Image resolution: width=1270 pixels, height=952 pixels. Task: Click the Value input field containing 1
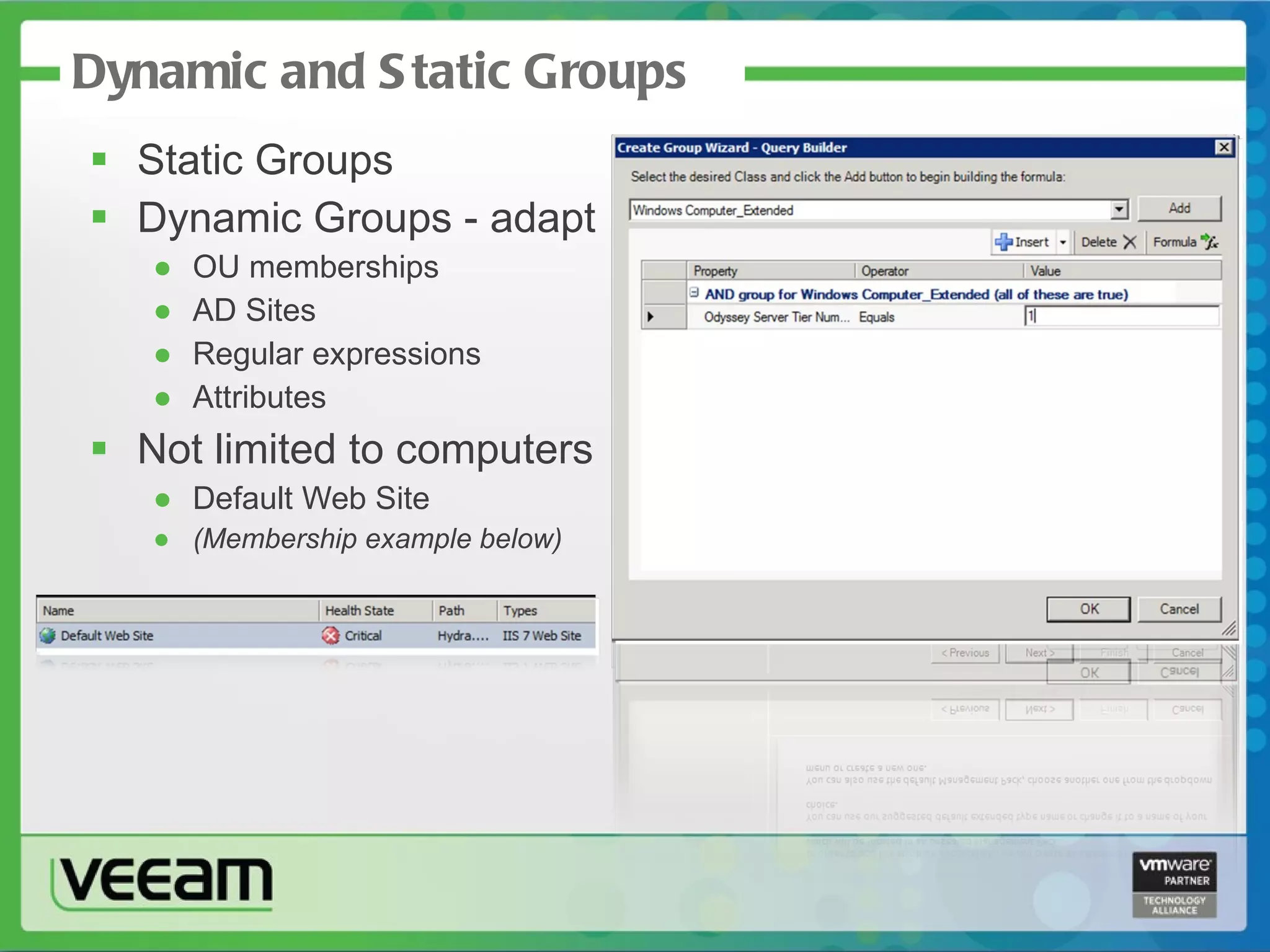1121,316
